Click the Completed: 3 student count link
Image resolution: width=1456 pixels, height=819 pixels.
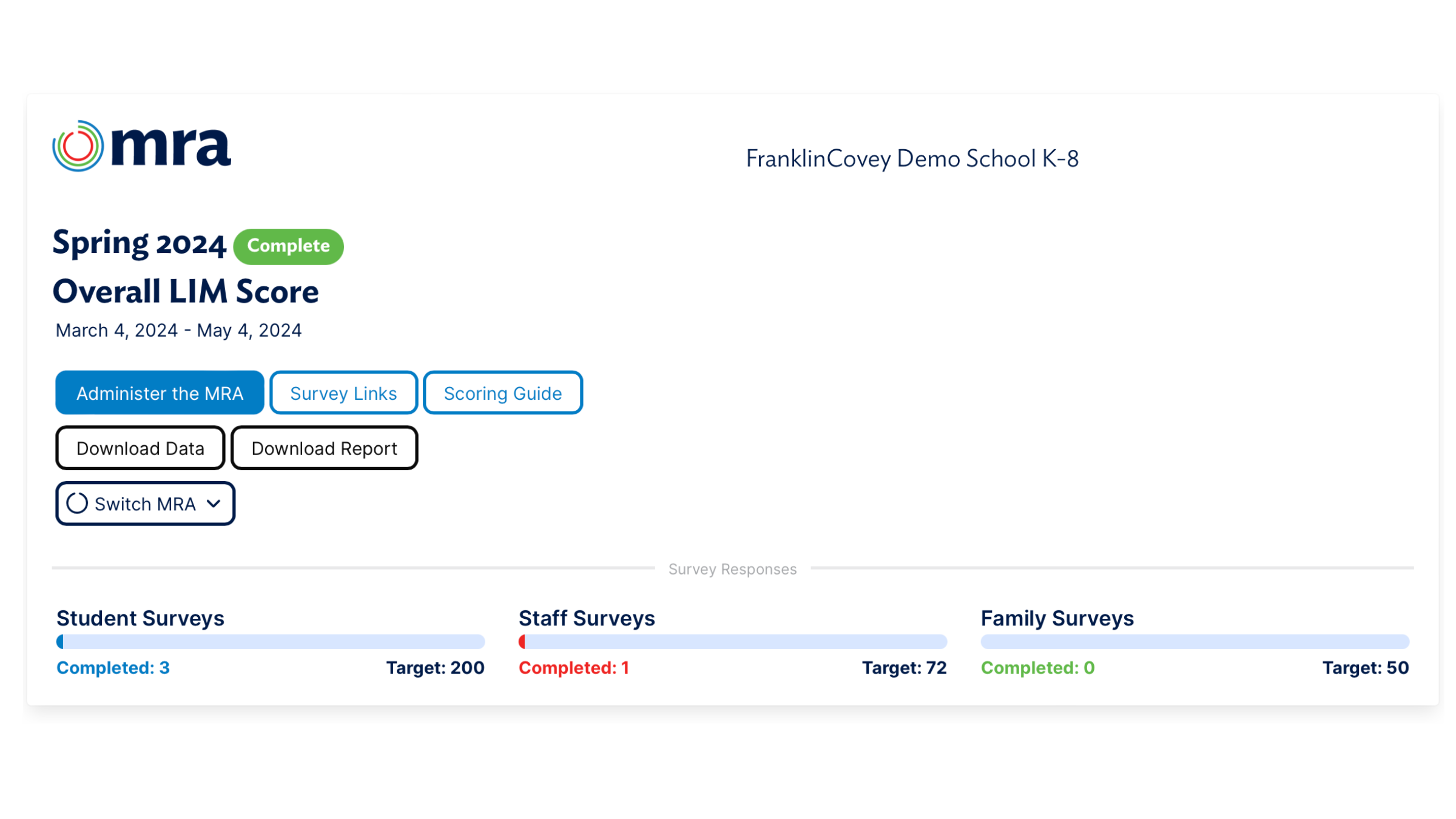click(112, 667)
